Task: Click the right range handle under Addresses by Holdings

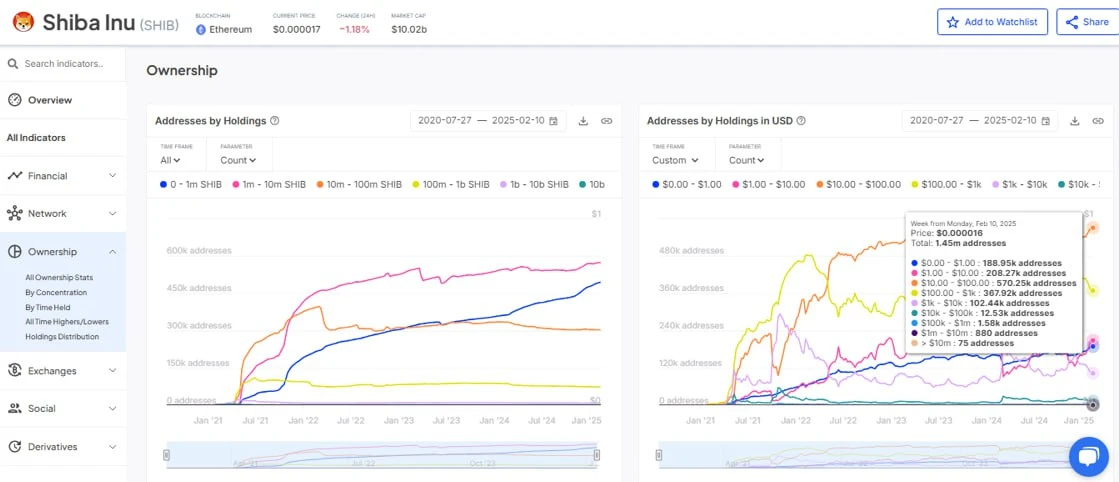Action: coord(597,455)
